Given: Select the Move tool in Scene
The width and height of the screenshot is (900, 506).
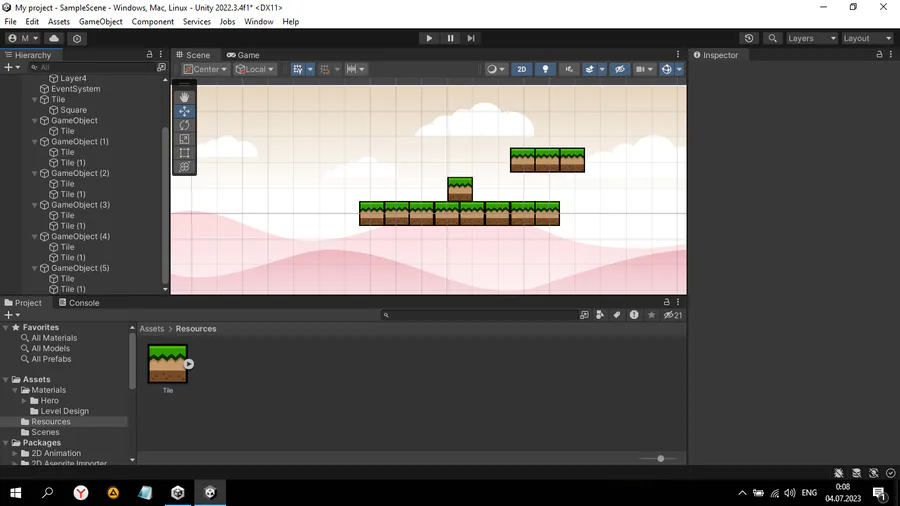Looking at the screenshot, I should coord(184,111).
